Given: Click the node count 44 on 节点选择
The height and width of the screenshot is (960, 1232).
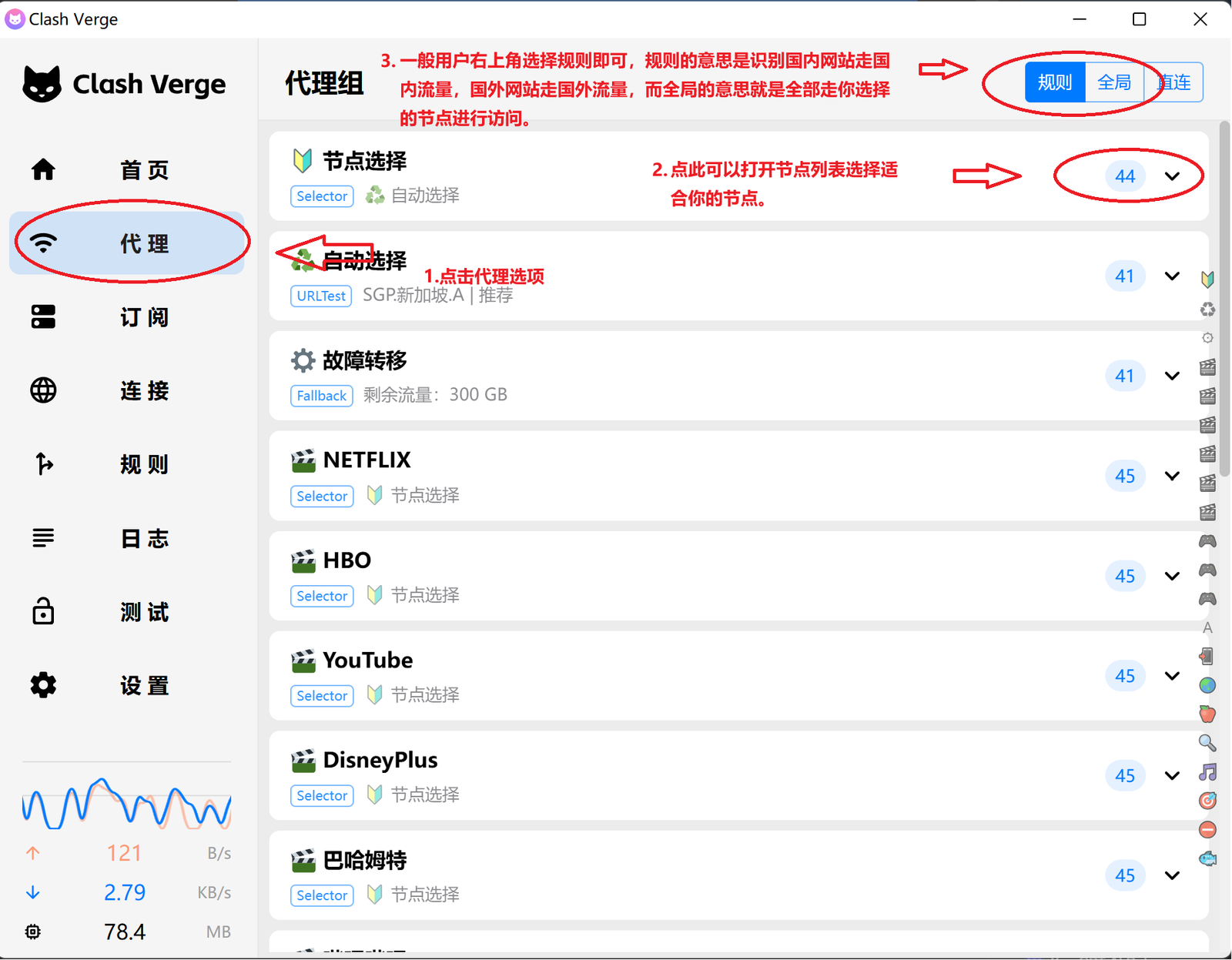Looking at the screenshot, I should tap(1125, 176).
